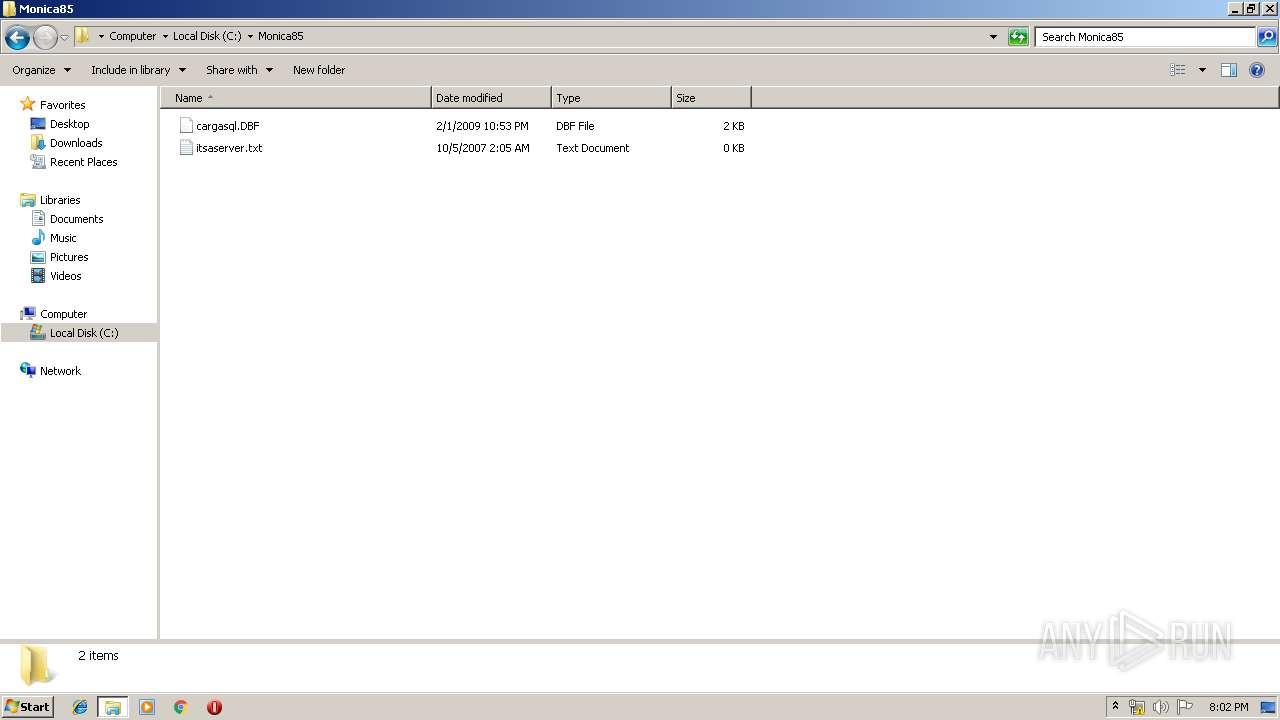Click inside the Search Monica85 field
1280x720 pixels.
[x=1145, y=37]
